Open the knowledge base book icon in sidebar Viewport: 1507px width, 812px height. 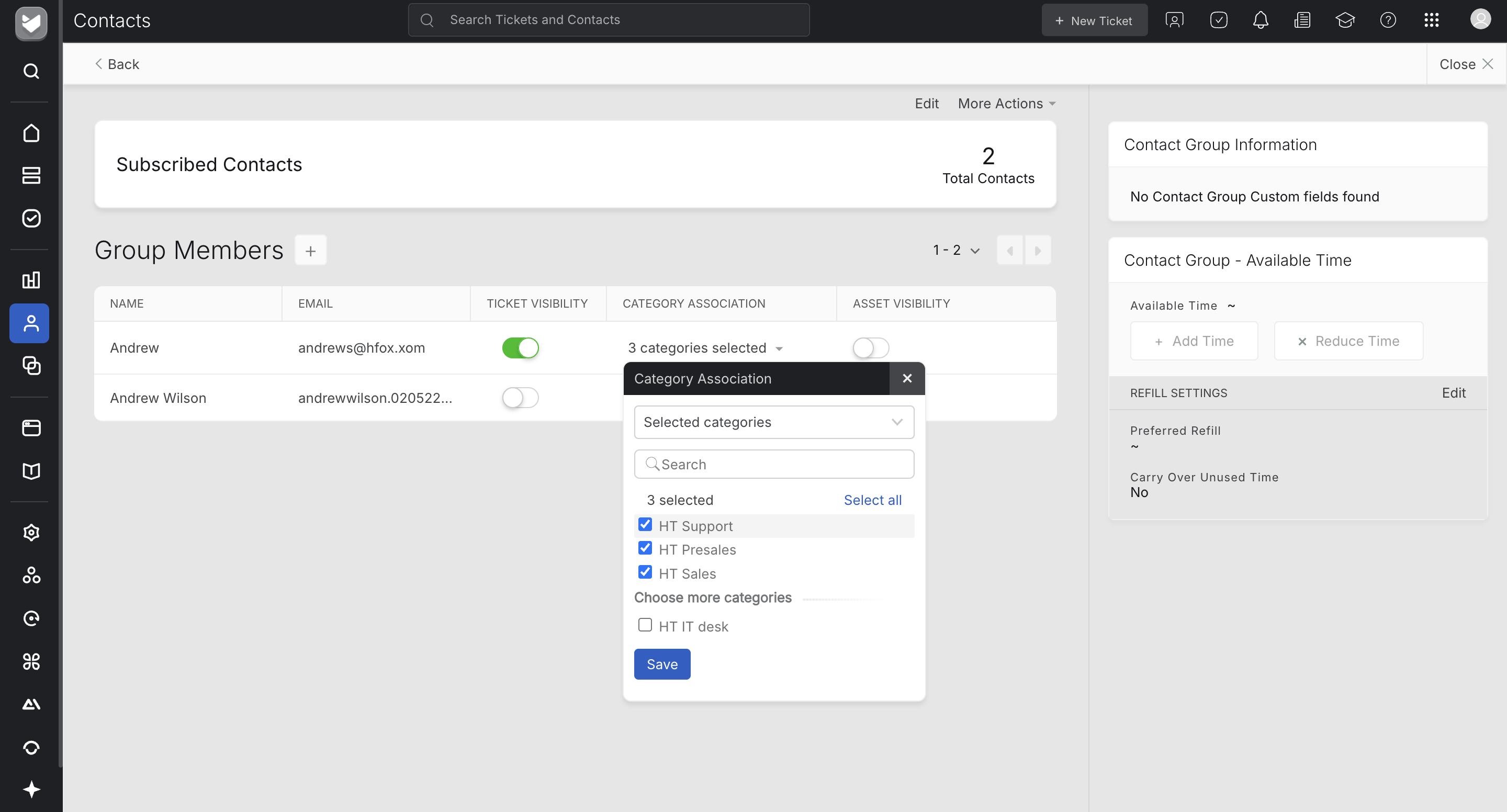click(x=30, y=471)
